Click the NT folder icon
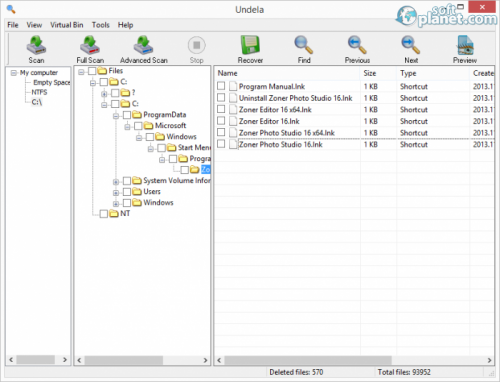Screen dimensions: 500x382 (114, 213)
